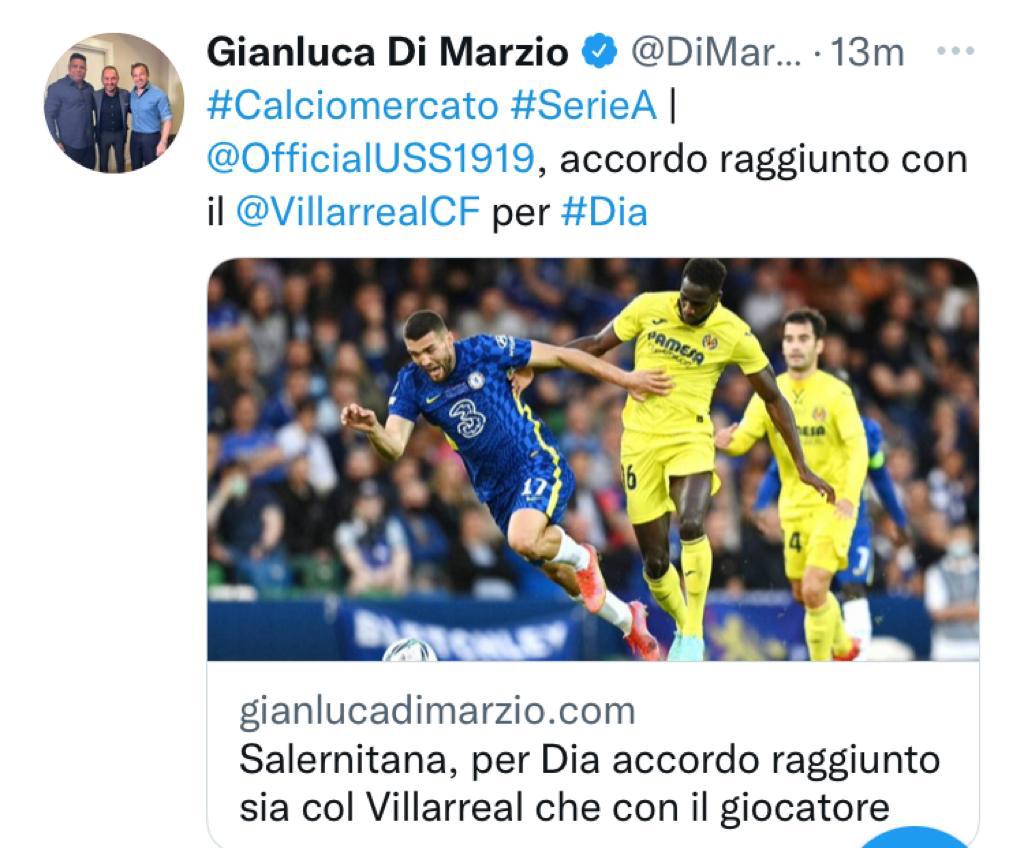Open the #Calciomercato hashtag

pos(353,105)
